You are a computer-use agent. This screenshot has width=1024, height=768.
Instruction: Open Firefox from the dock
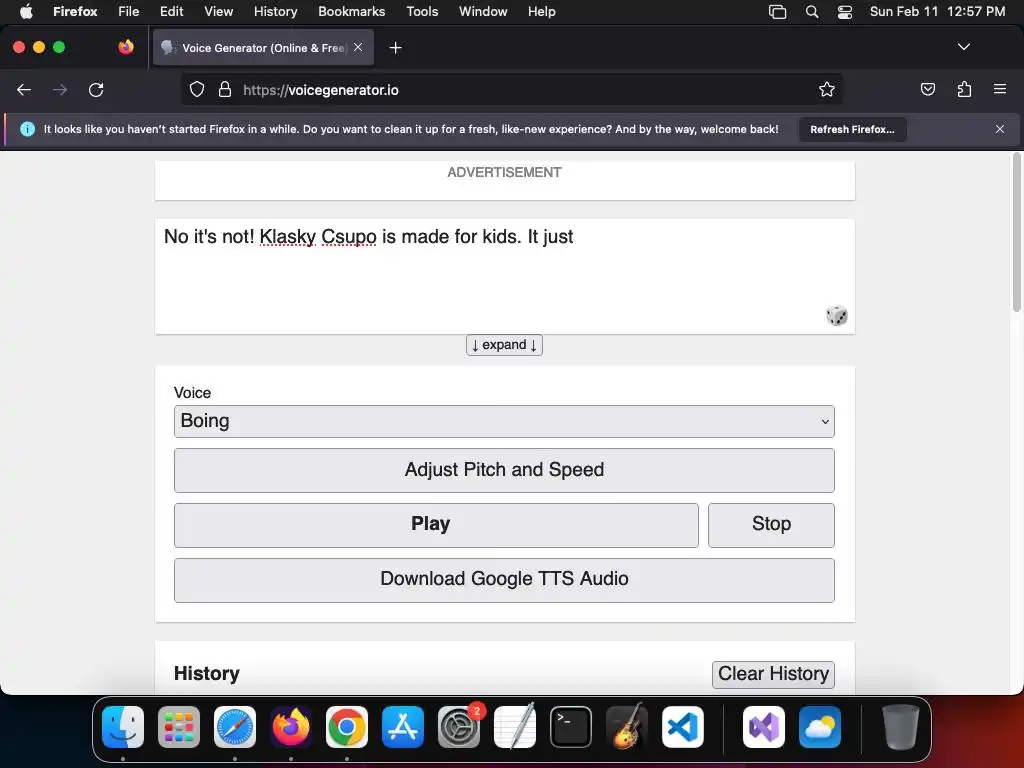[291, 727]
